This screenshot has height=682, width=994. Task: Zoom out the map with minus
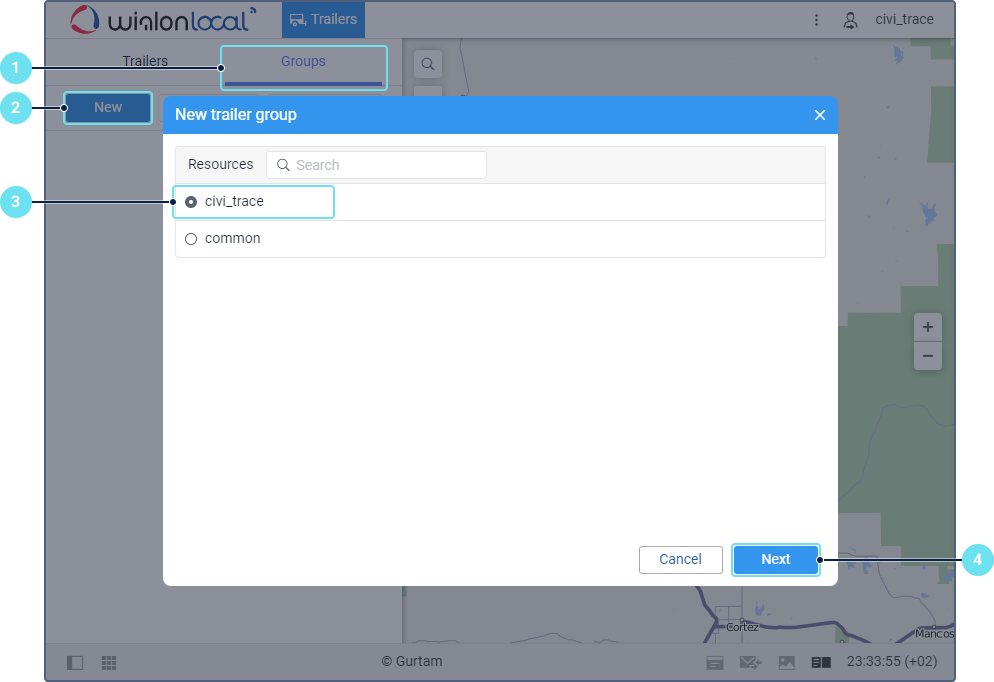pos(927,356)
